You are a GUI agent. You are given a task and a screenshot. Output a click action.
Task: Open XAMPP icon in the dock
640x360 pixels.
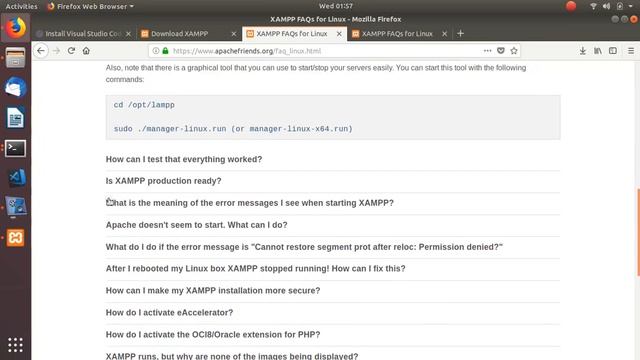[x=16, y=238]
